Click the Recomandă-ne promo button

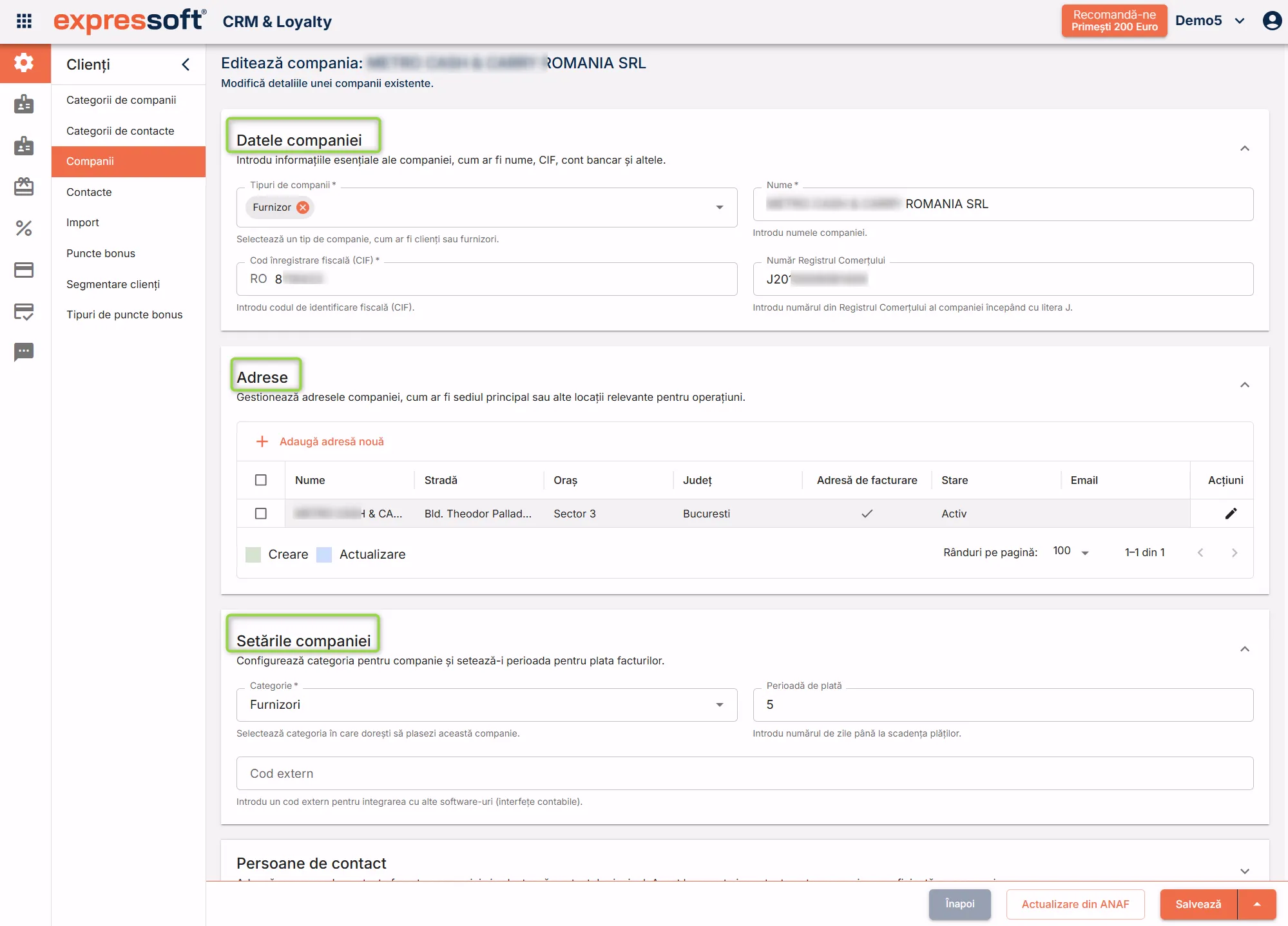[x=1114, y=21]
